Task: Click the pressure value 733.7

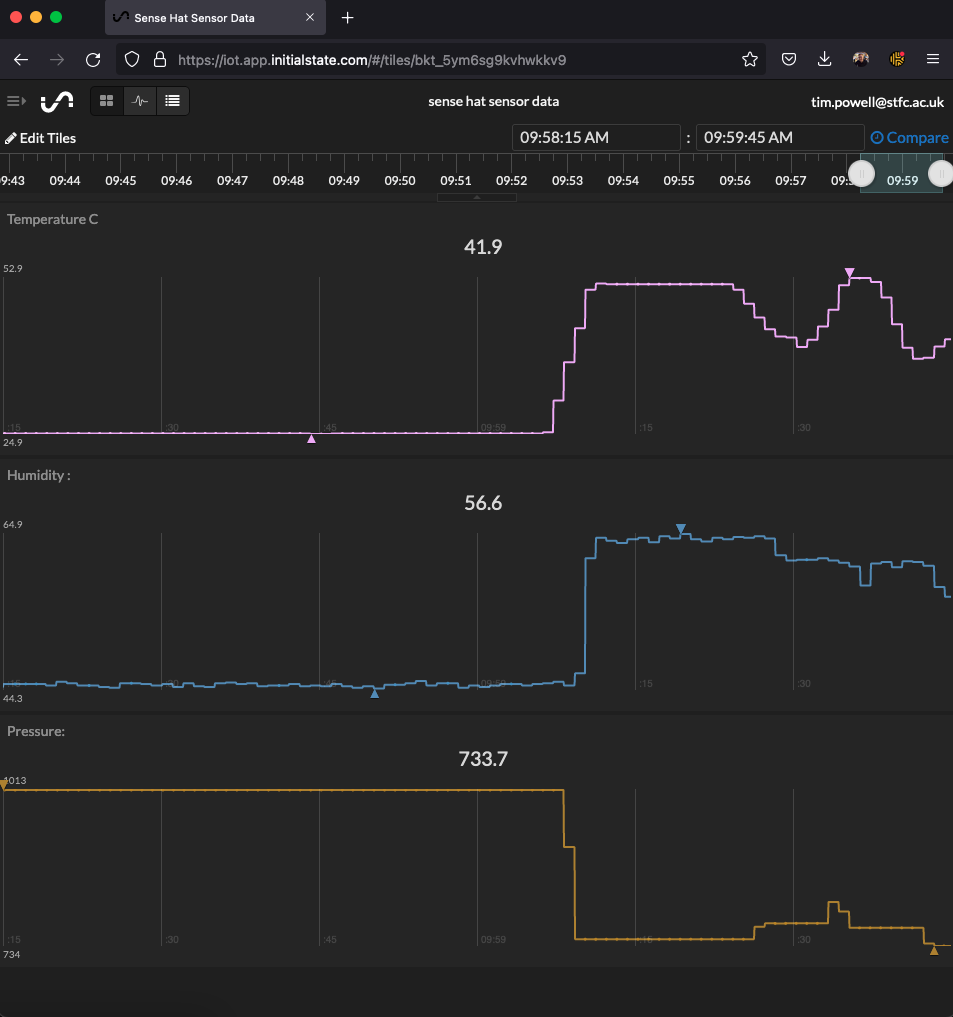Action: click(483, 758)
